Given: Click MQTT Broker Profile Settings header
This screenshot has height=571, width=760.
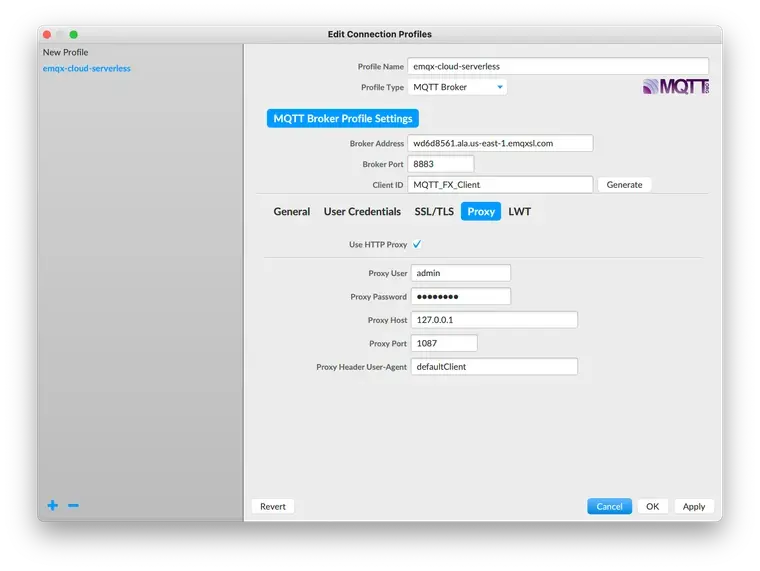Looking at the screenshot, I should click(343, 118).
